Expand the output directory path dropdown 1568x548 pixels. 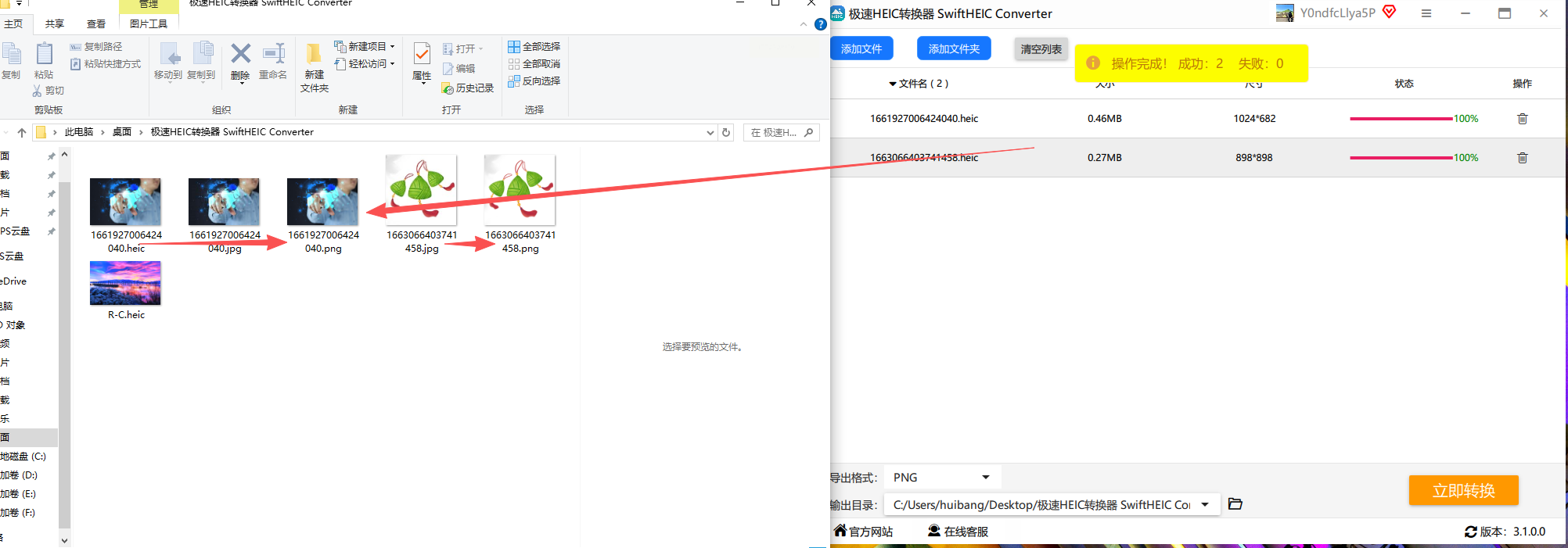click(x=1205, y=505)
